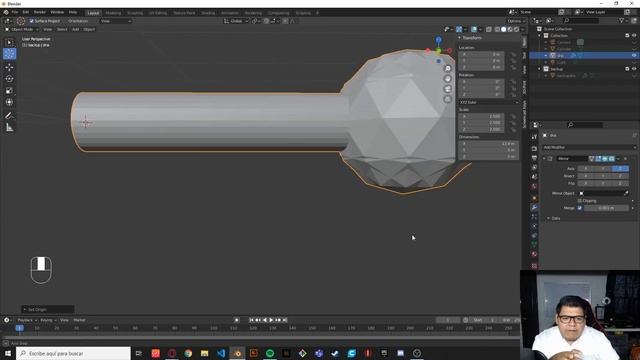The width and height of the screenshot is (640, 360).
Task: Open the Keying popover in the timeline
Action: 48,320
